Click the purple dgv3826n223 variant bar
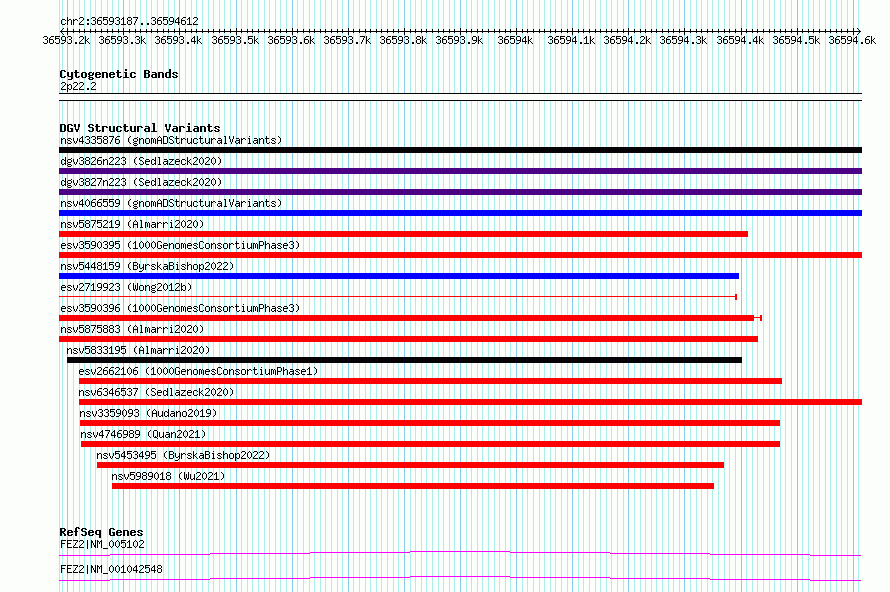Screen dimensions: 890x592 [460, 171]
